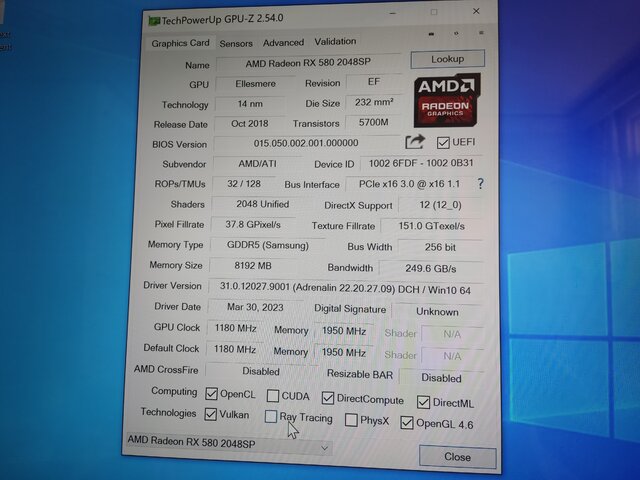
Task: Click the GPU value Ellesmere
Action: (x=256, y=84)
